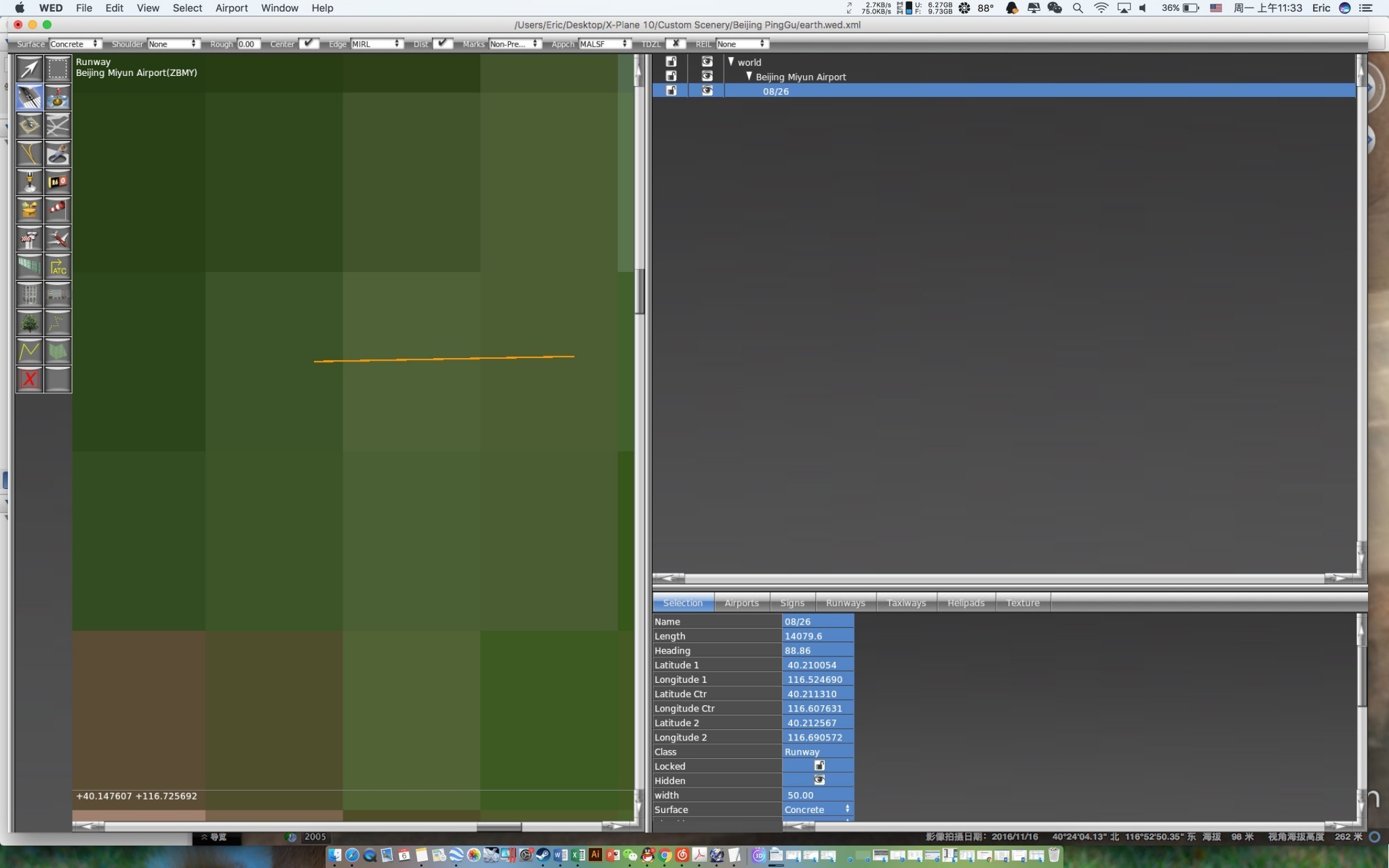Open Spotlight search in menu bar
1389x868 pixels.
coord(1078,8)
